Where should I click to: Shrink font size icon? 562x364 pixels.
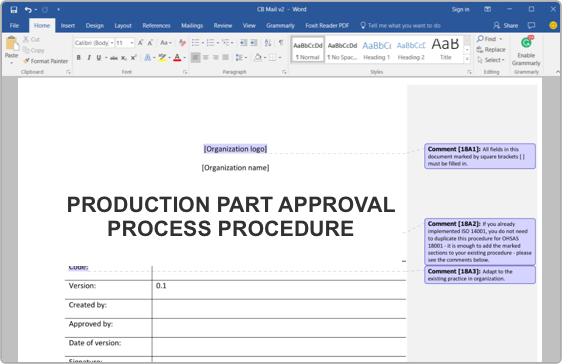150,43
